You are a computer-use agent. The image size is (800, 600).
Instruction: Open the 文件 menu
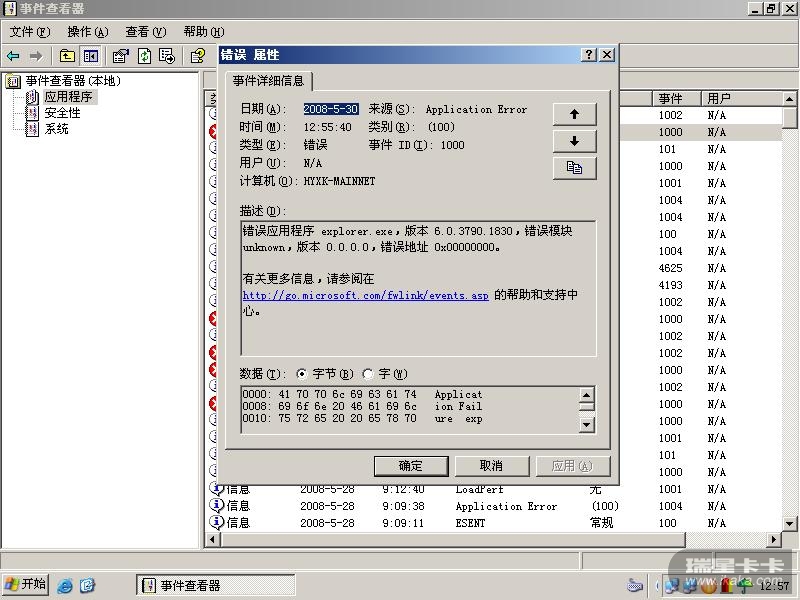pos(30,32)
